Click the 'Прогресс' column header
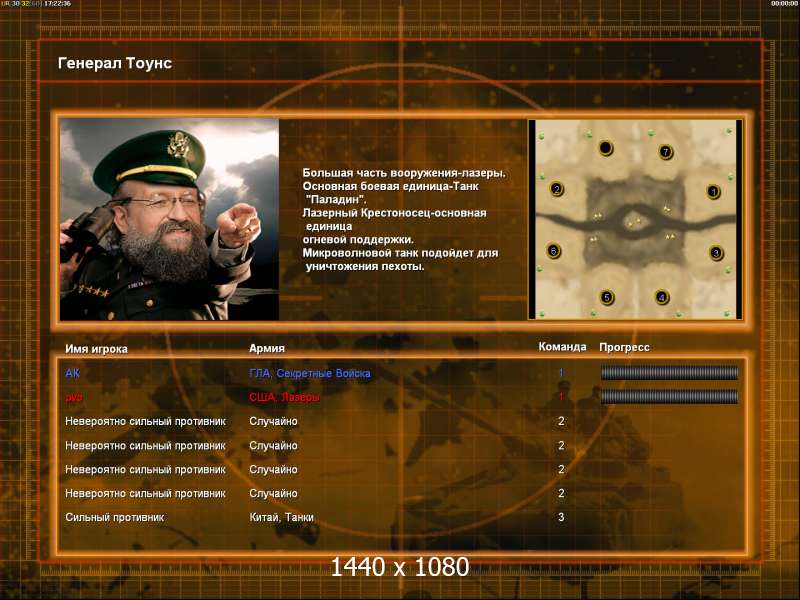The image size is (800, 600). (624, 347)
